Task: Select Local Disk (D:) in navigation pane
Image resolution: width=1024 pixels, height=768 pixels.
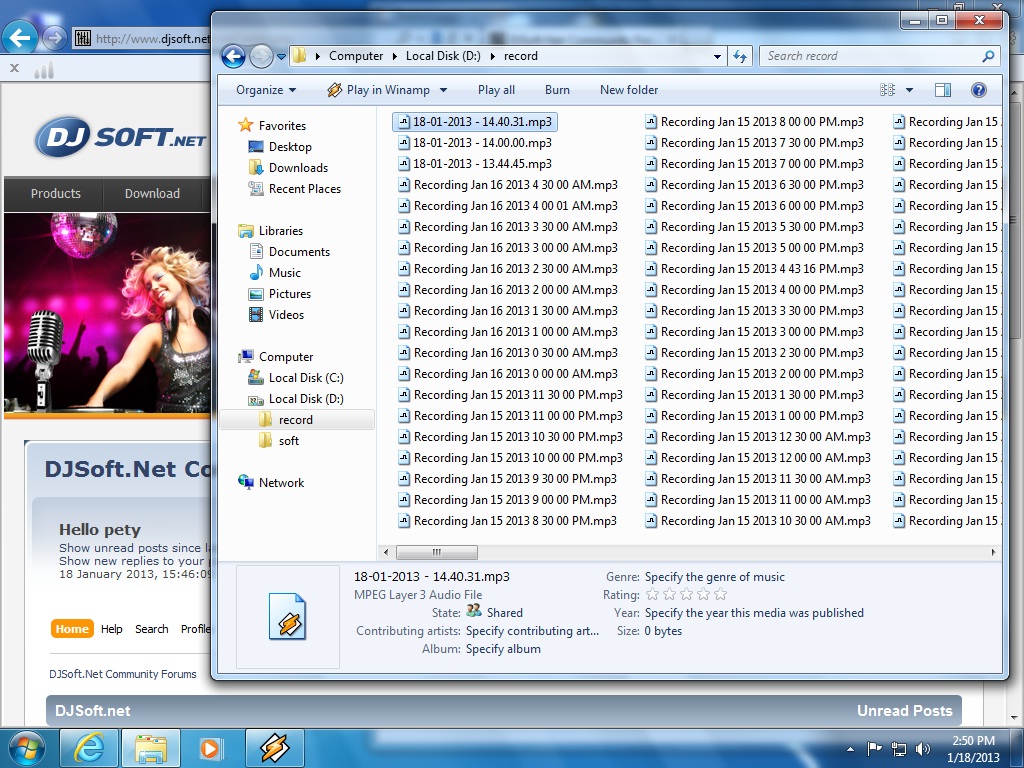Action: point(306,399)
